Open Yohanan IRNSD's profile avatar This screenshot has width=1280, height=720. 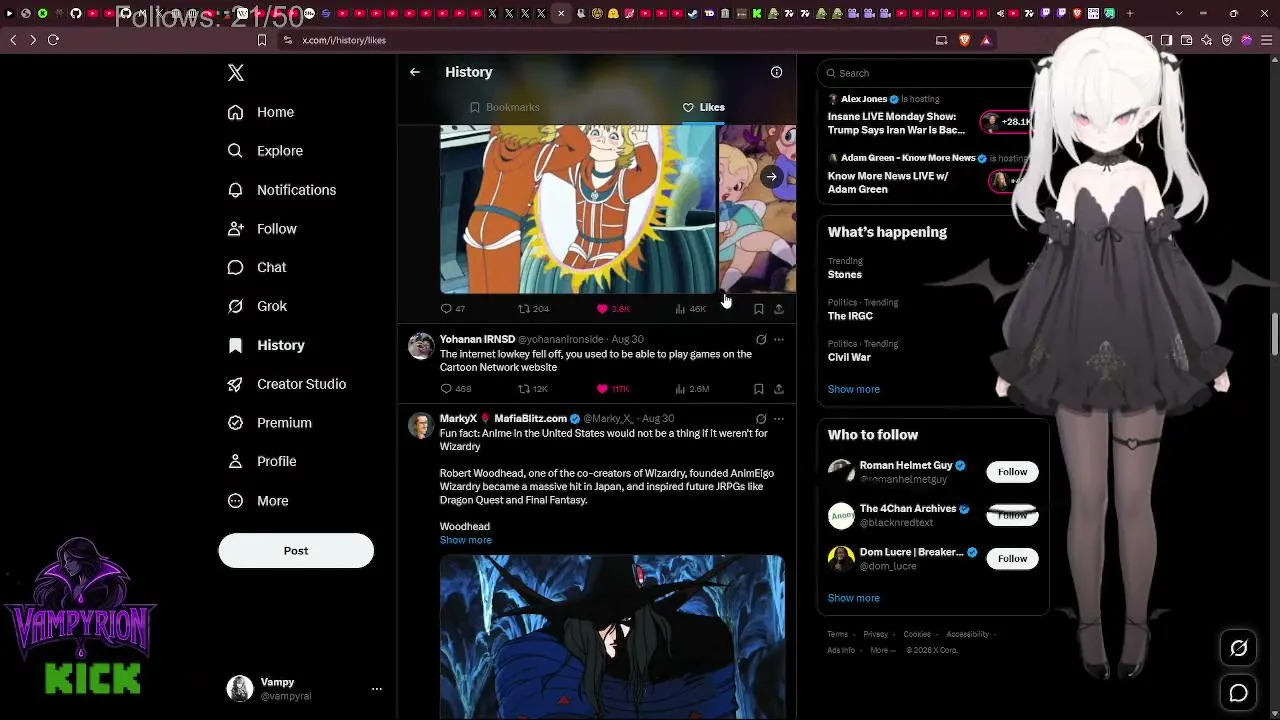tap(421, 346)
